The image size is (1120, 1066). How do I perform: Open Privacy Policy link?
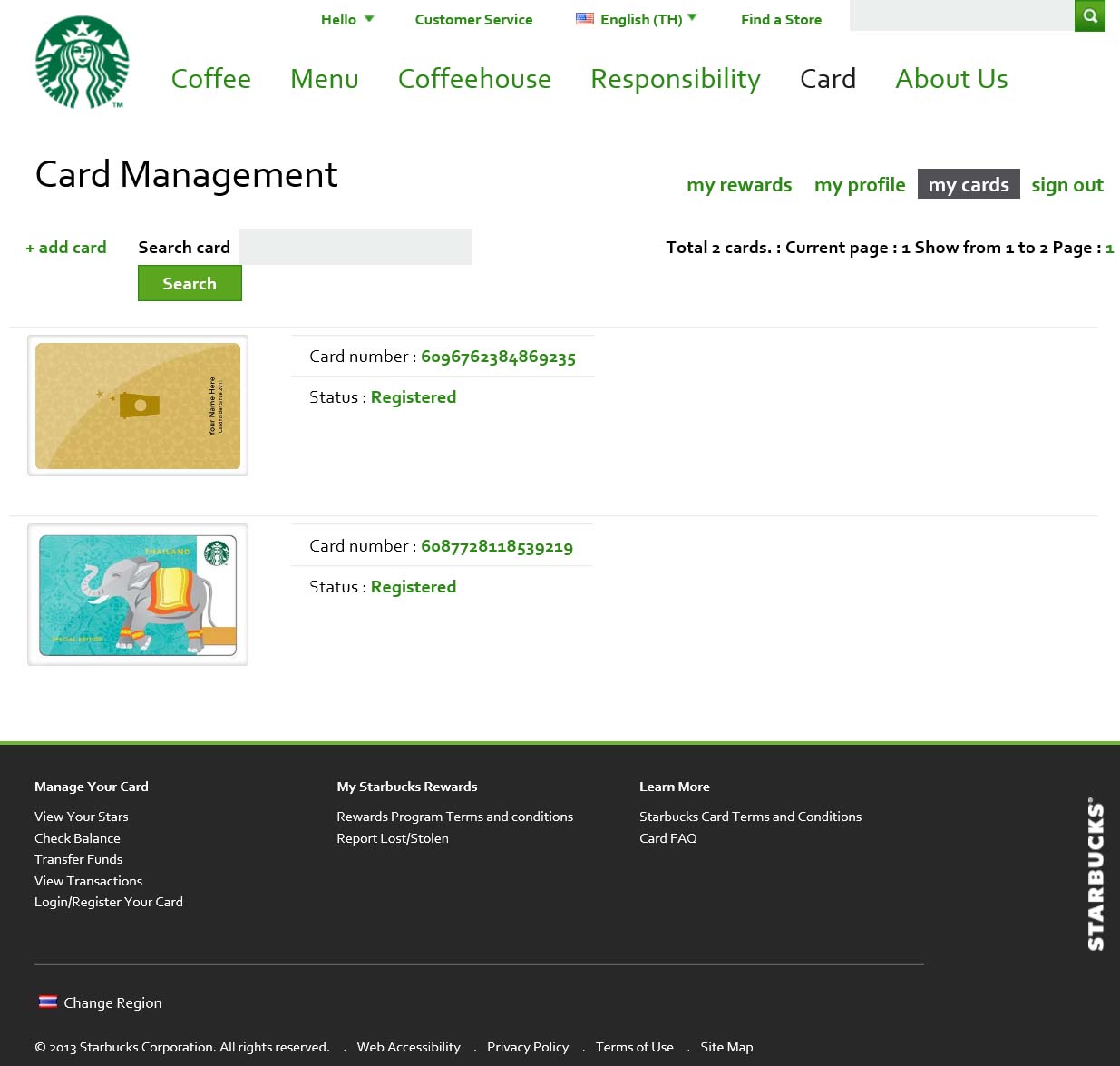tap(528, 1047)
